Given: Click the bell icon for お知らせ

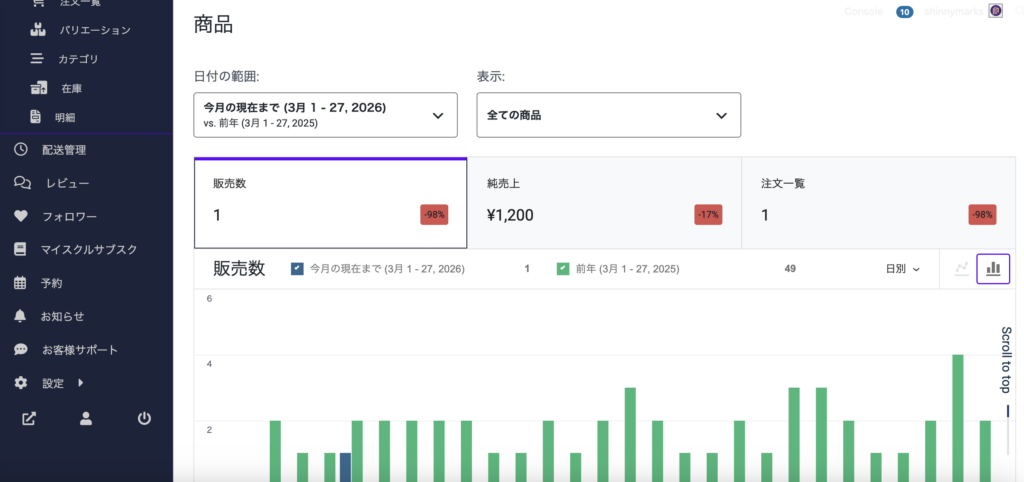Looking at the screenshot, I should coord(20,316).
